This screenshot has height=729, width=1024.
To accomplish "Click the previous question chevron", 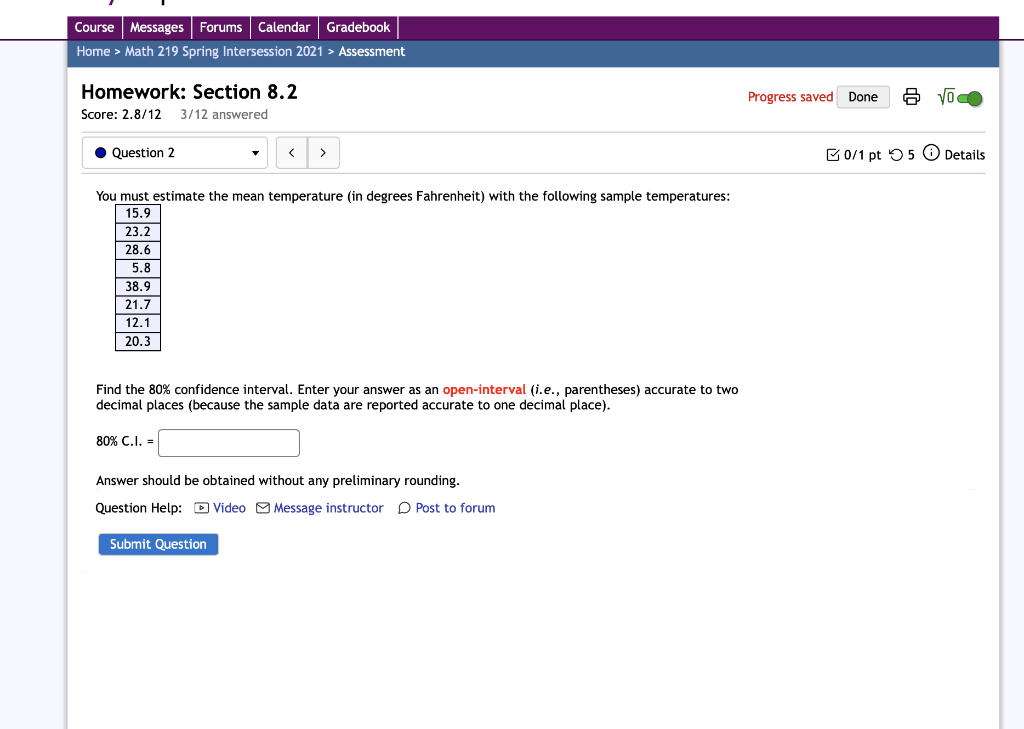I will point(291,152).
